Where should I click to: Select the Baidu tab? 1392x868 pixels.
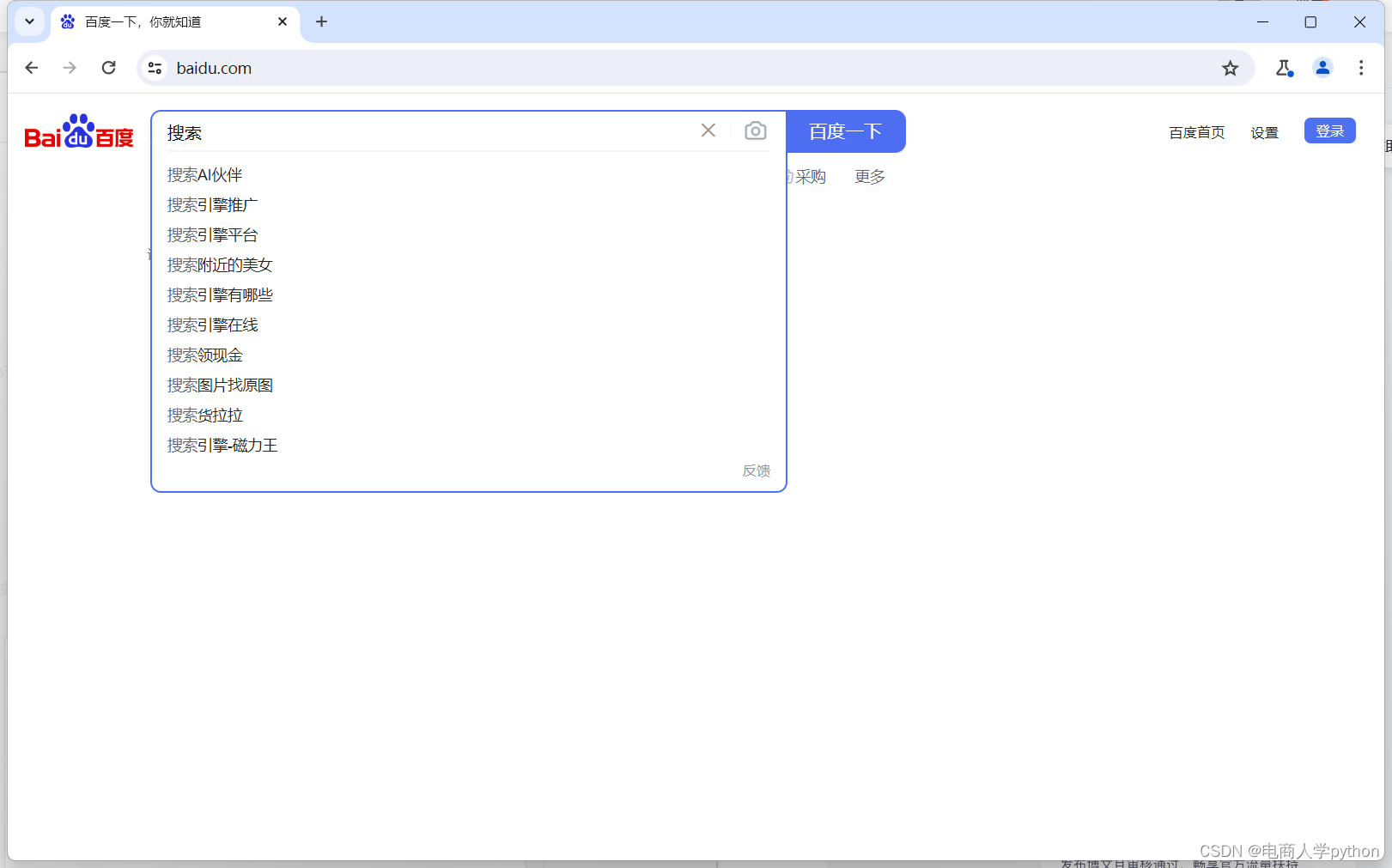coord(176,21)
